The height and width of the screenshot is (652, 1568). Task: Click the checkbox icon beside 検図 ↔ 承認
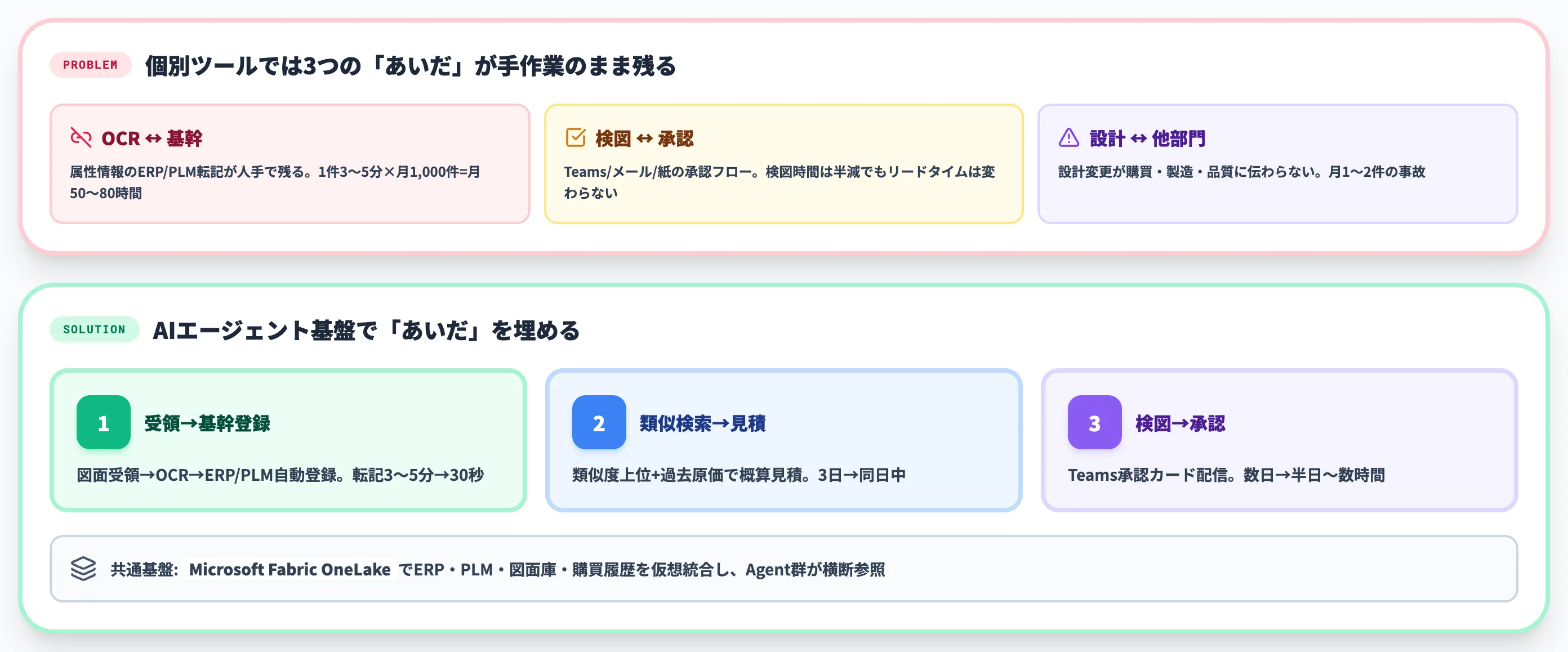click(x=575, y=137)
